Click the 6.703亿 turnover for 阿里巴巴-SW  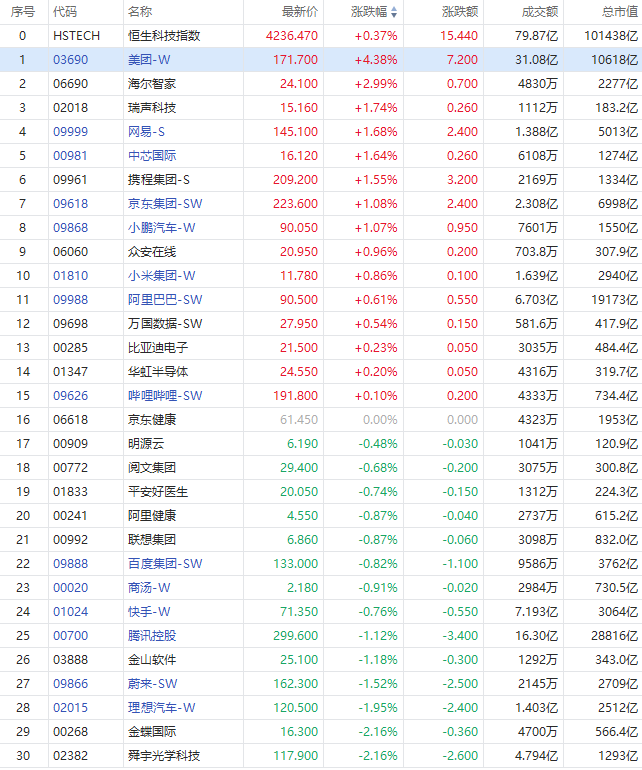coord(536,300)
